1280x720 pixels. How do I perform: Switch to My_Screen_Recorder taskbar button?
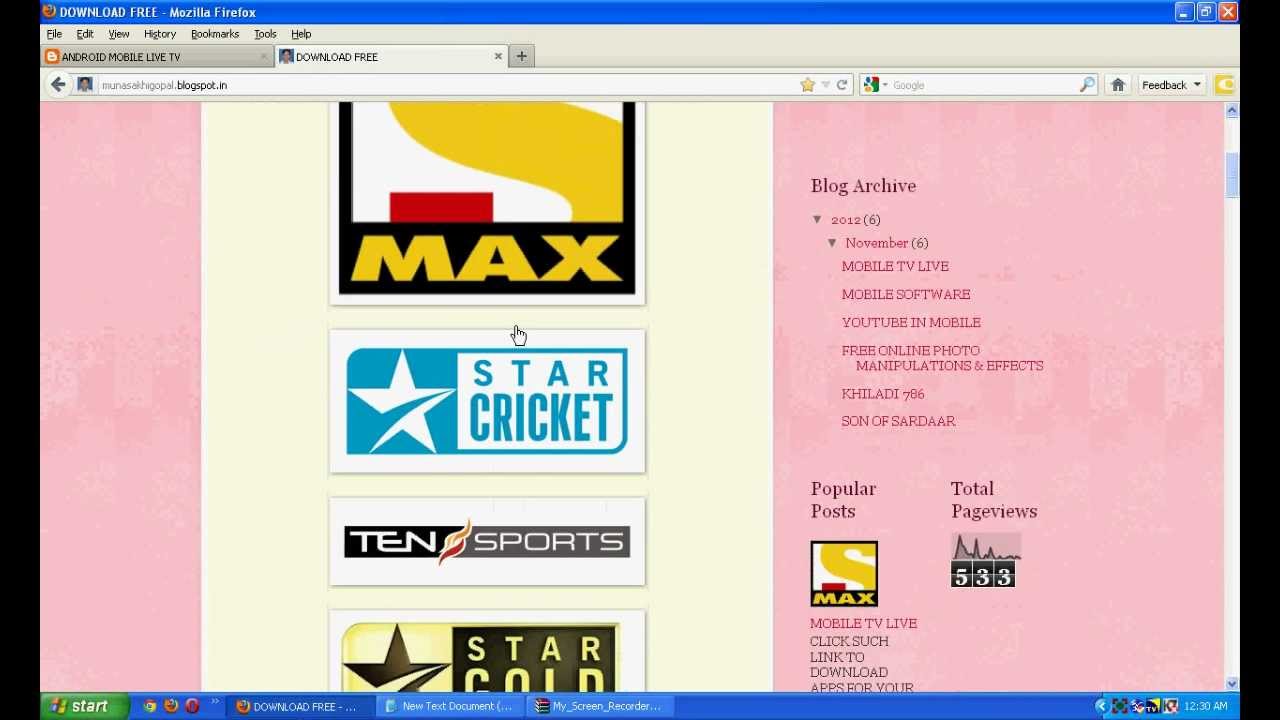coord(598,706)
